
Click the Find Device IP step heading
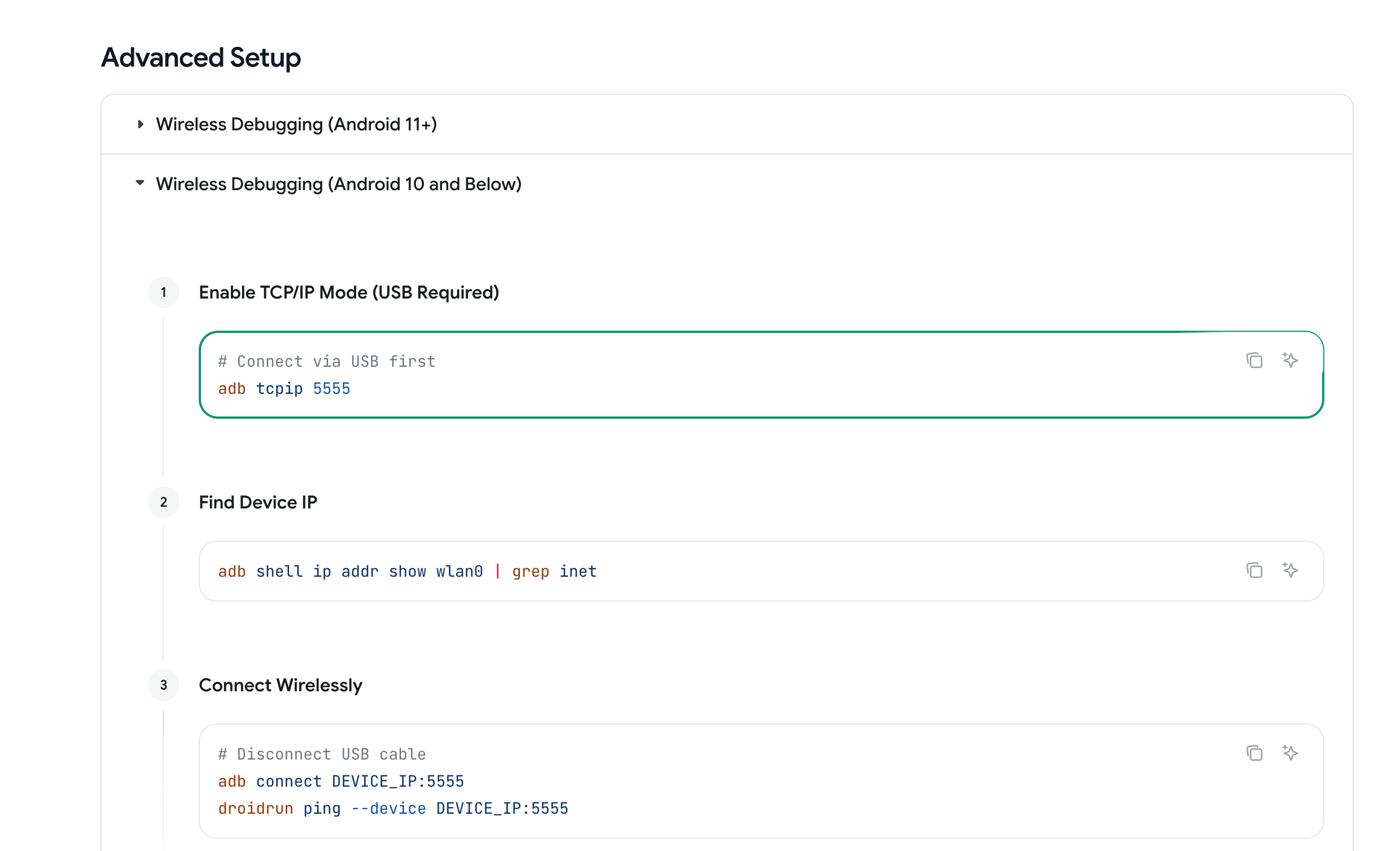258,502
